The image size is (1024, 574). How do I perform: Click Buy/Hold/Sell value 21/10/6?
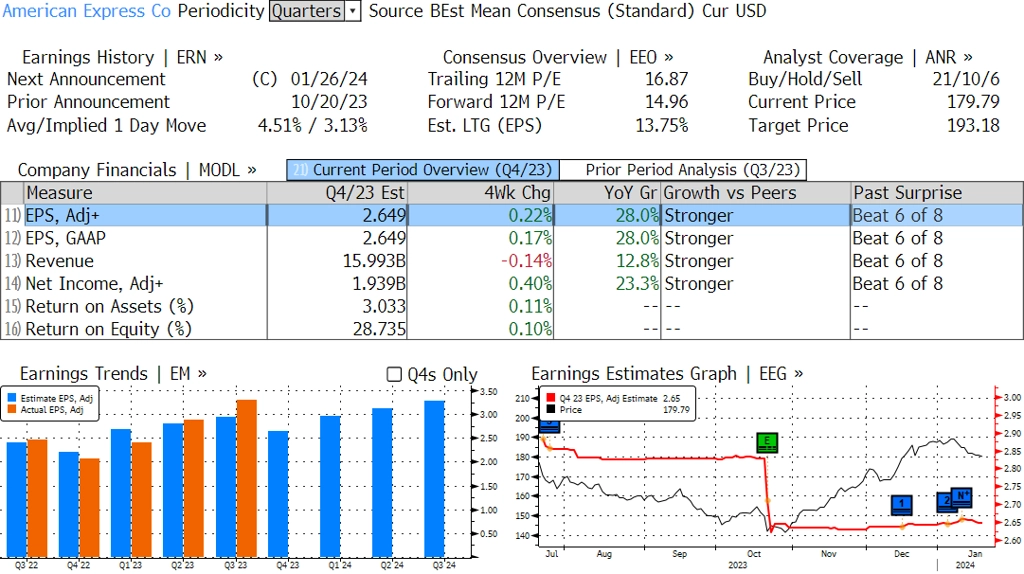(966, 79)
